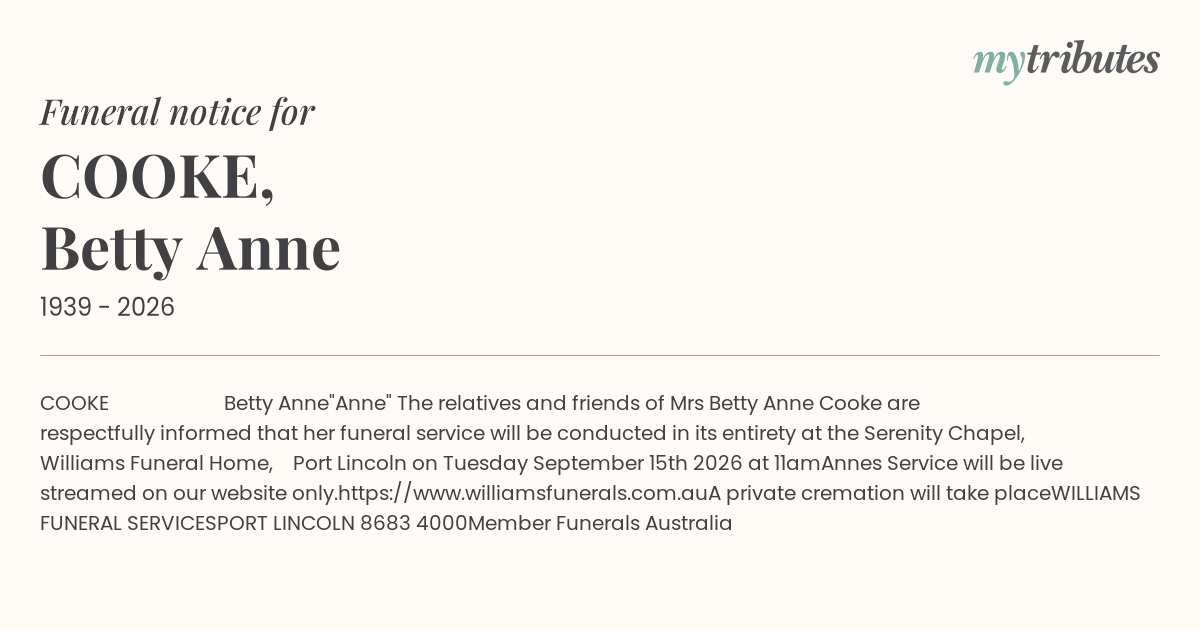Click the 'Williams Funeral Home' text

coord(154,464)
